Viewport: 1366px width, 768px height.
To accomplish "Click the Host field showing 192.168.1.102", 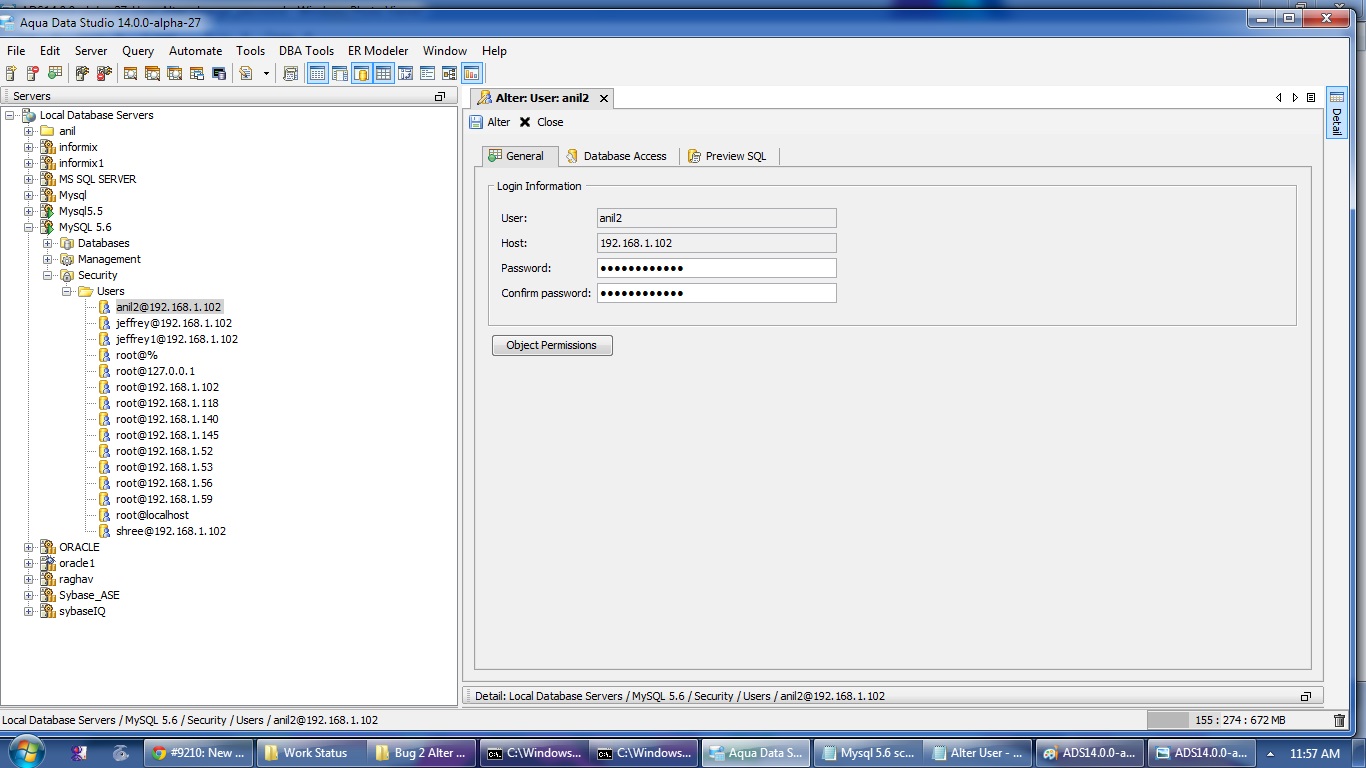I will [x=716, y=243].
